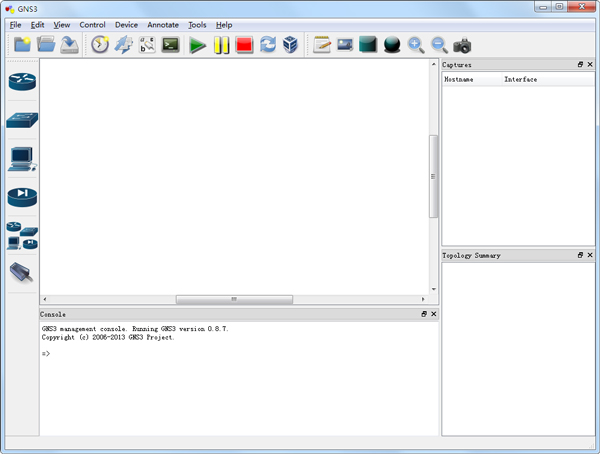Sort captures by Interface column

[x=548, y=79]
